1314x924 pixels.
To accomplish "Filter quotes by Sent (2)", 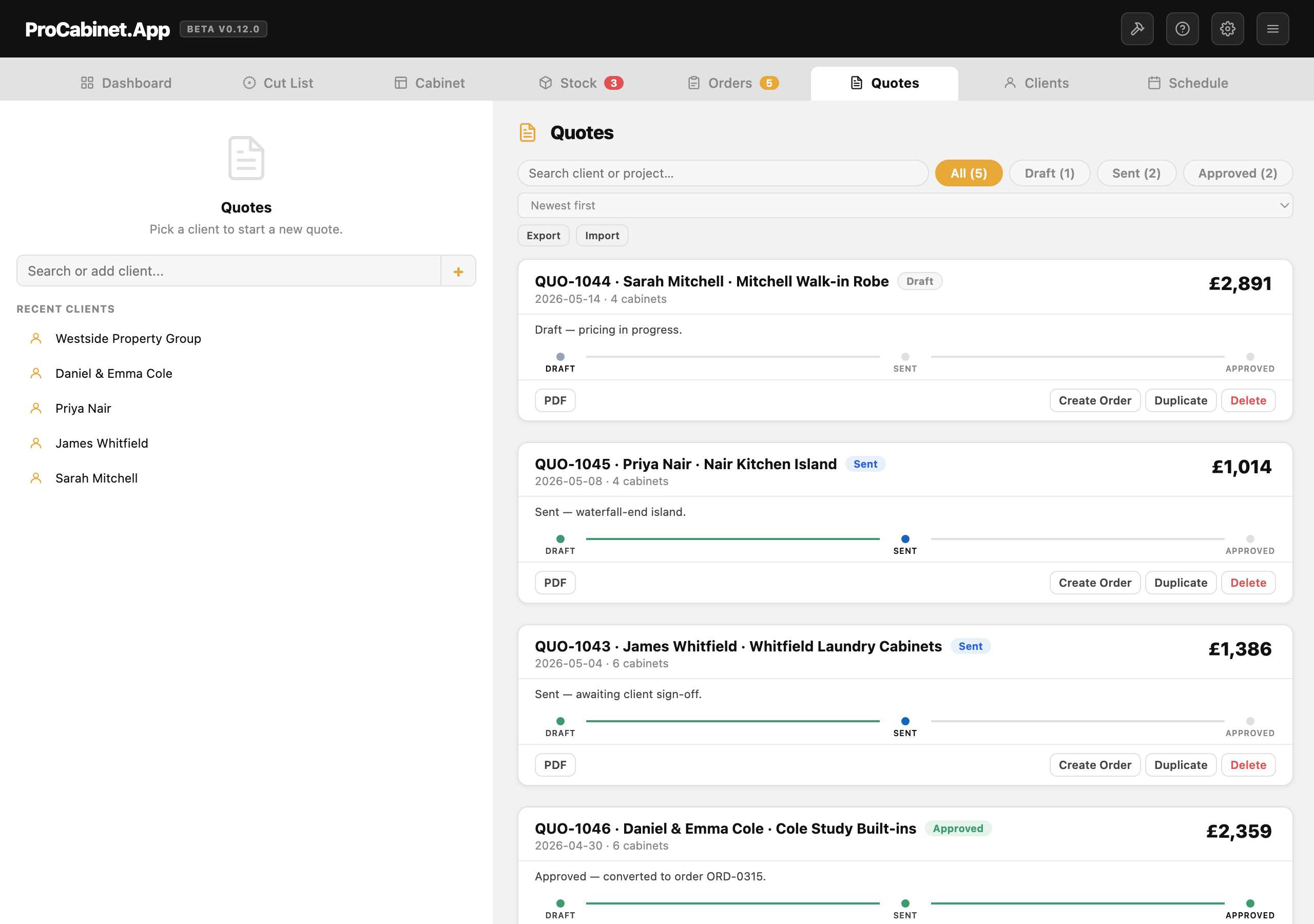I will click(1136, 173).
